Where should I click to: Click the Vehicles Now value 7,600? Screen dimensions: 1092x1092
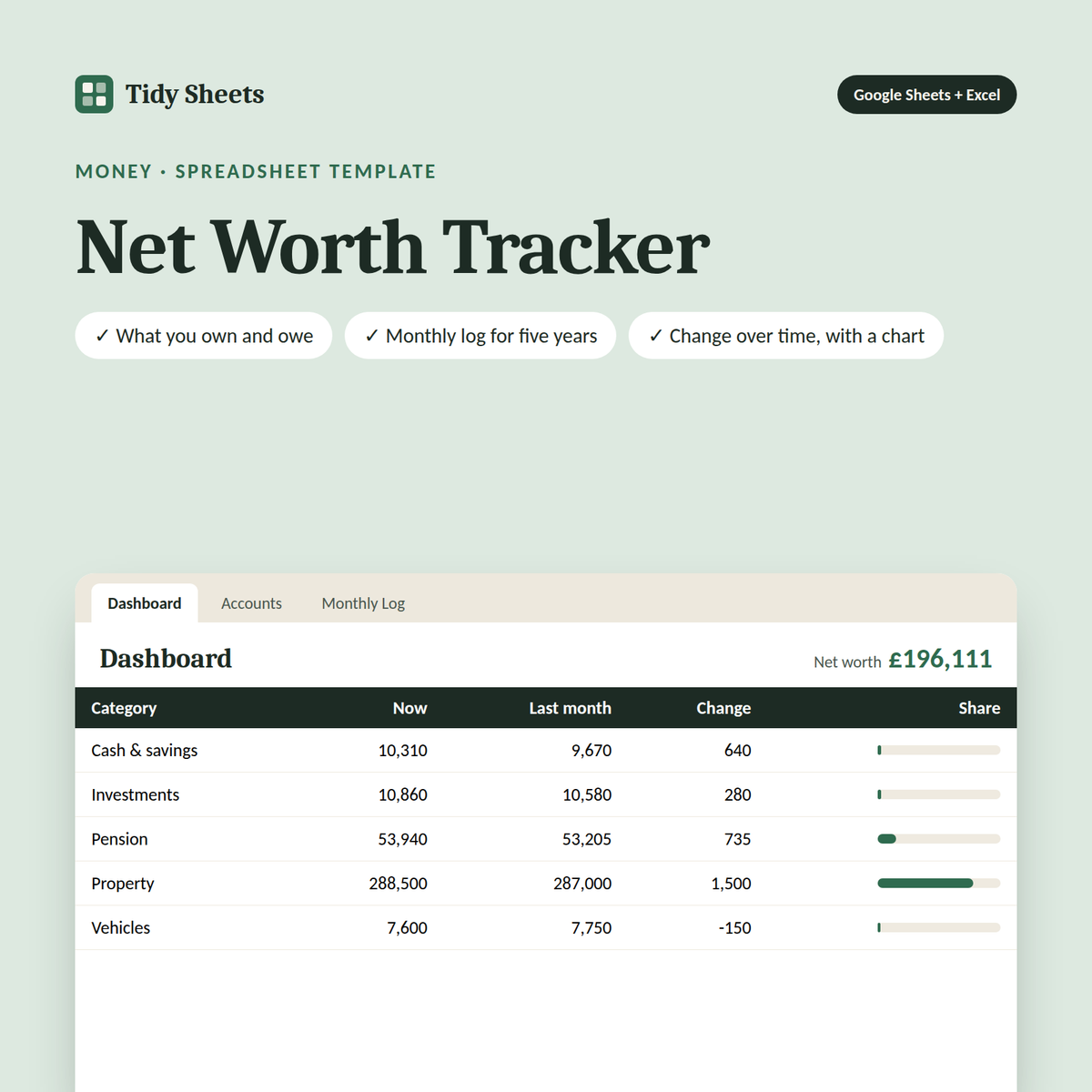point(407,928)
